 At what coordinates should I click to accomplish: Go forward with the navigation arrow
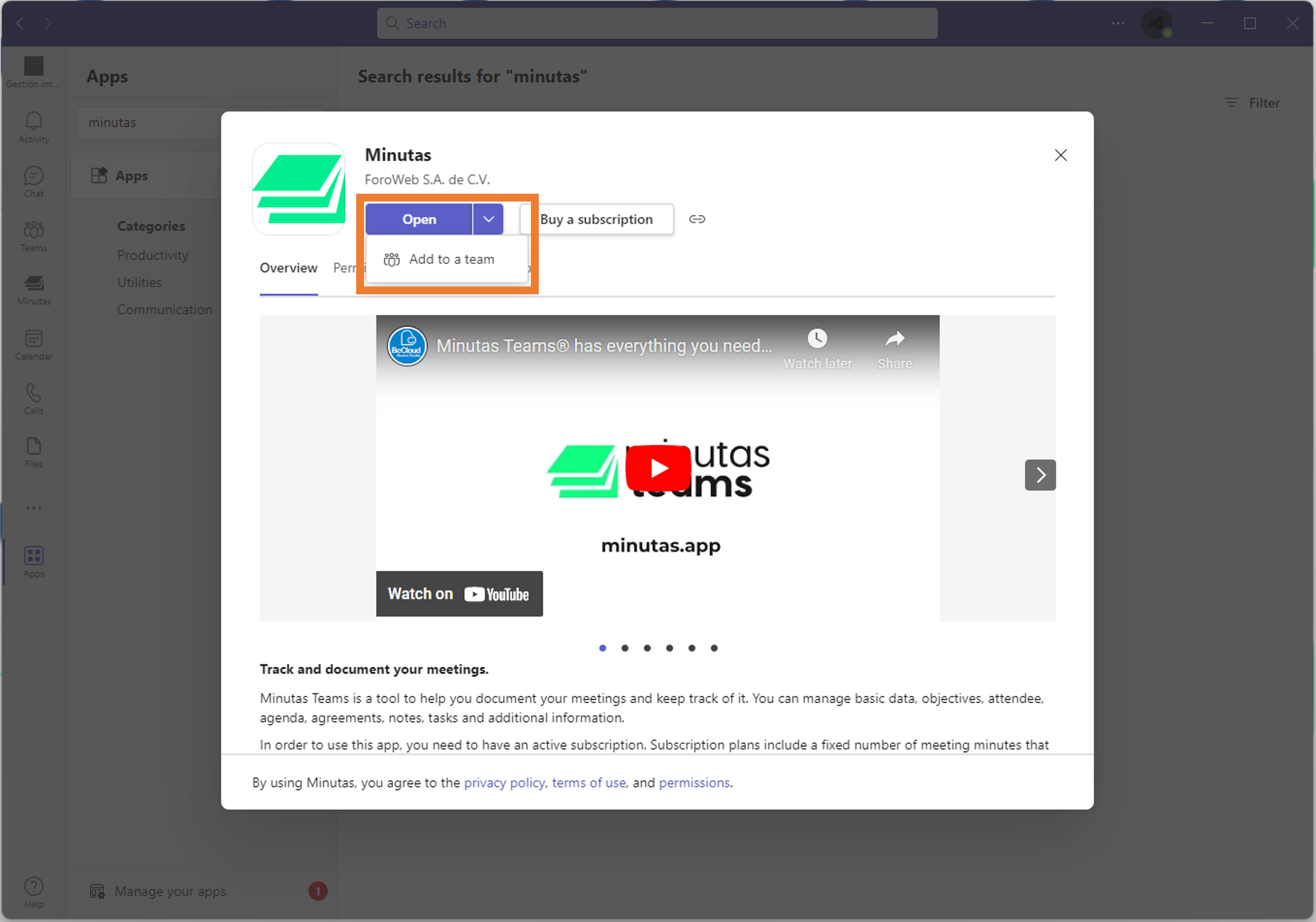pos(48,23)
